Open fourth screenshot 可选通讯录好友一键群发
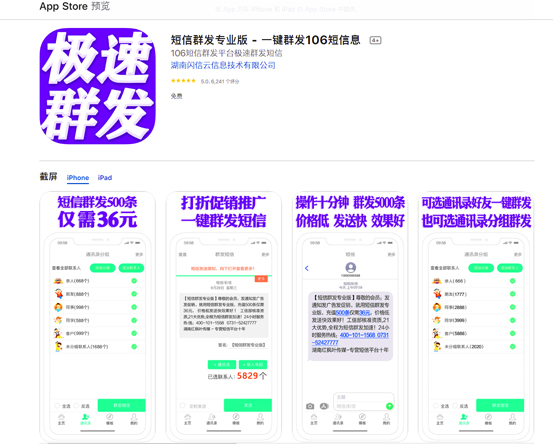 476,316
